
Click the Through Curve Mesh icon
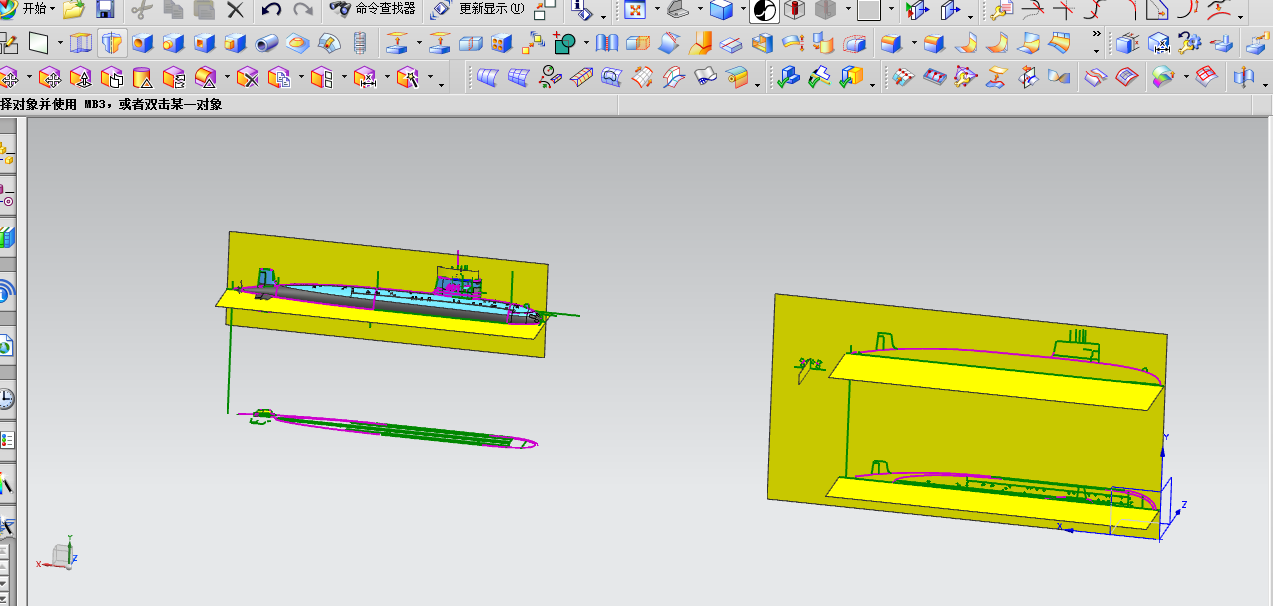[518, 77]
